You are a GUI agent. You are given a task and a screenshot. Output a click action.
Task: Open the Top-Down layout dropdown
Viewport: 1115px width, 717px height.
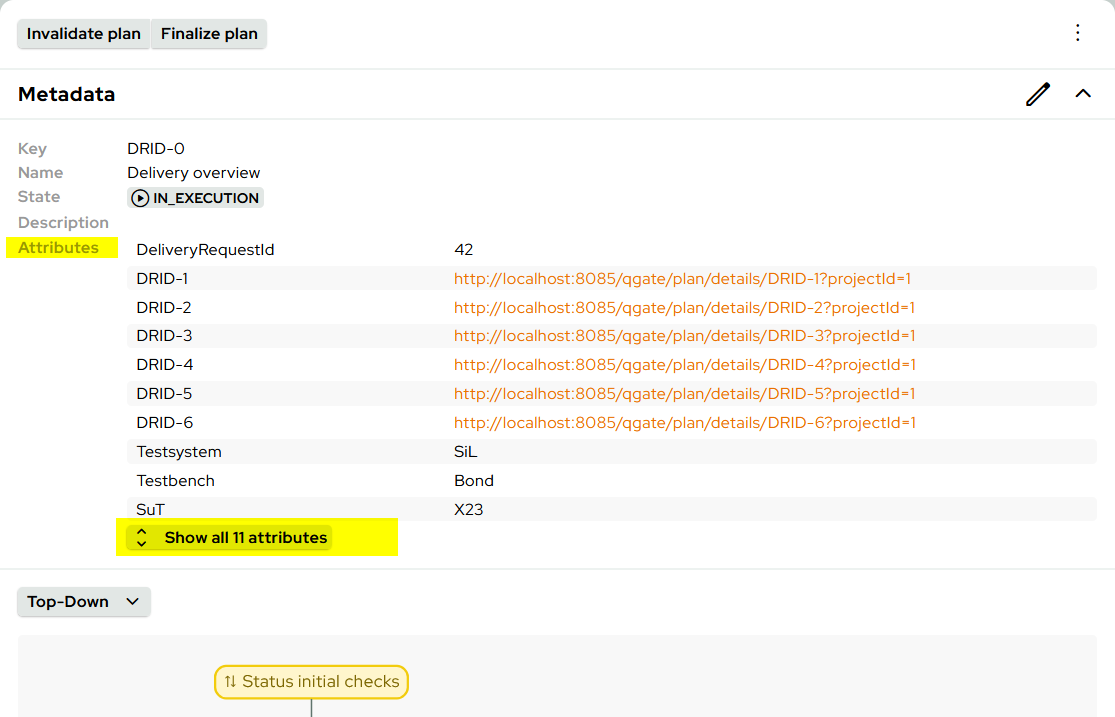pyautogui.click(x=83, y=602)
